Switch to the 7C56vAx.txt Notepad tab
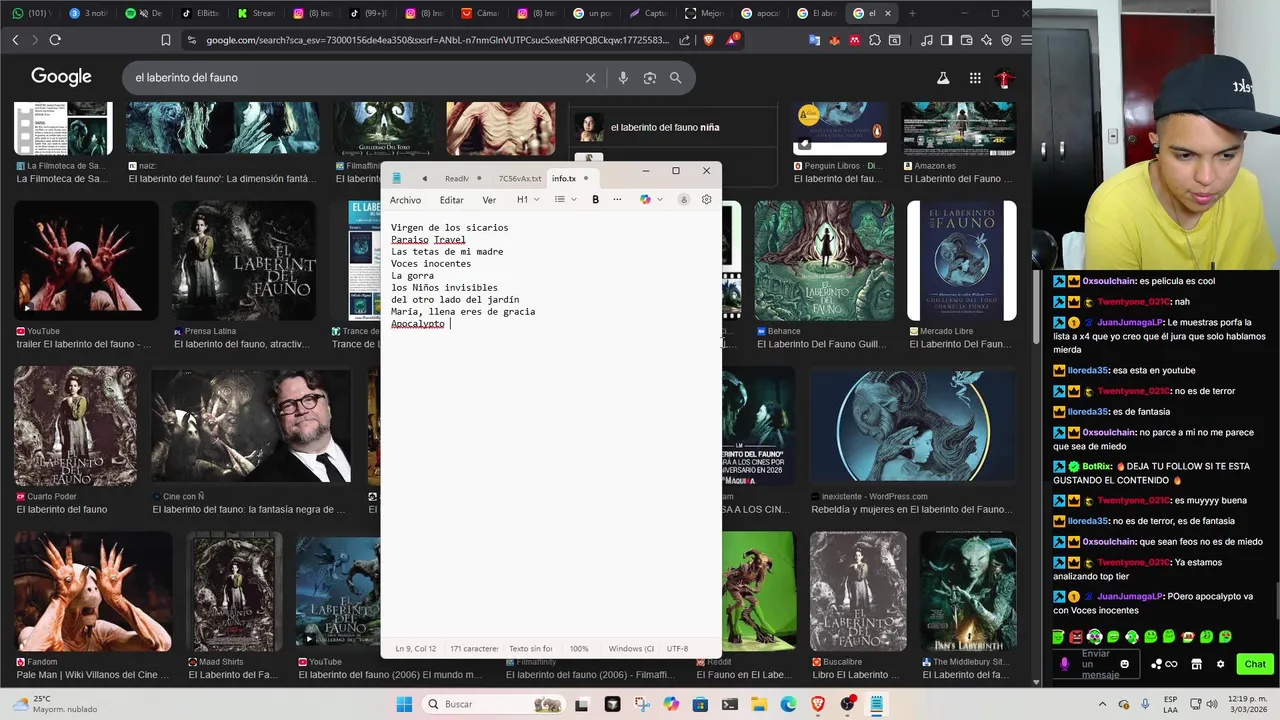 coord(519,178)
